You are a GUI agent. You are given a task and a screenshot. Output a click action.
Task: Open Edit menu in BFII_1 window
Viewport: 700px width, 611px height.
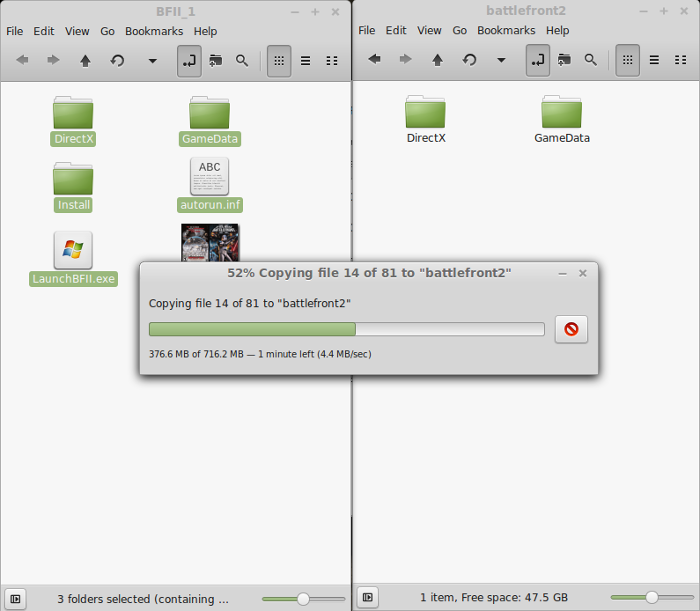click(44, 31)
